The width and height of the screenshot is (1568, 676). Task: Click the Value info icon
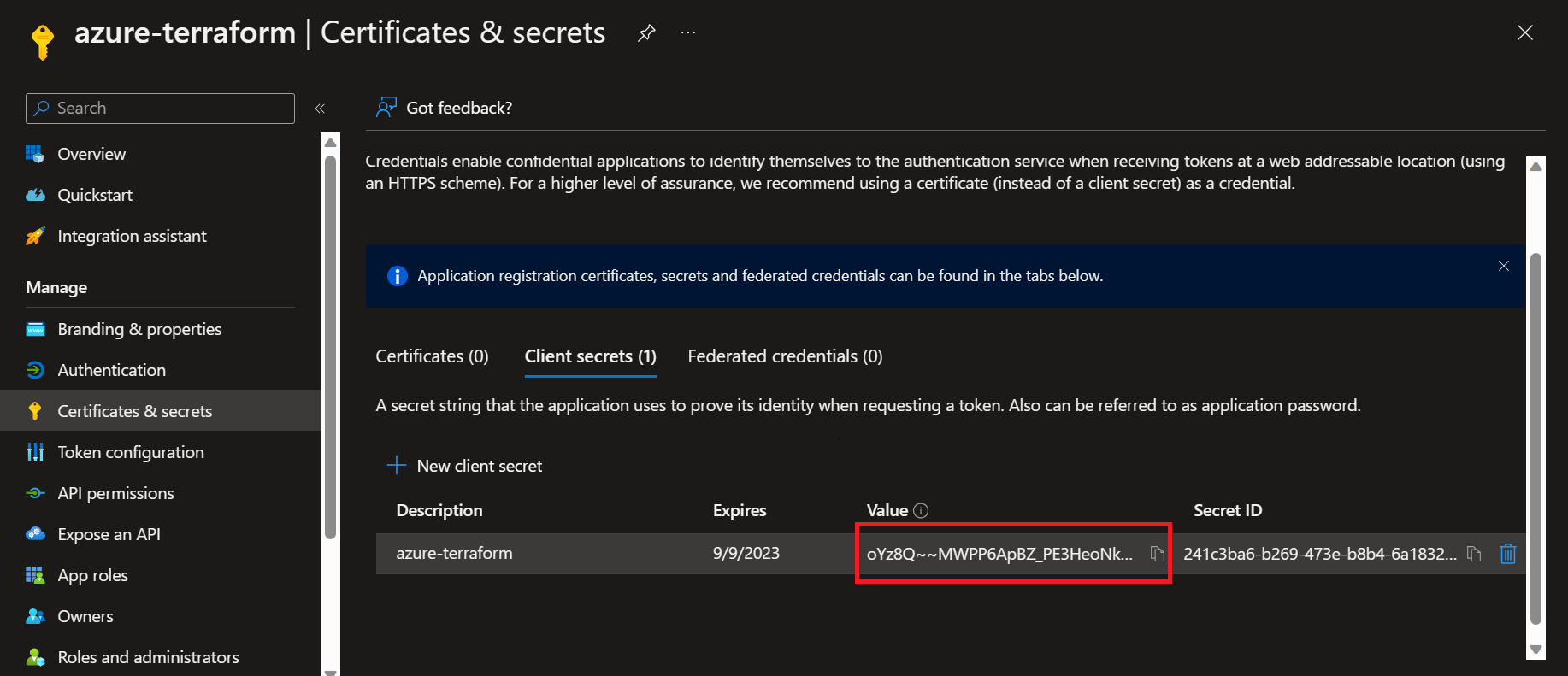921,510
